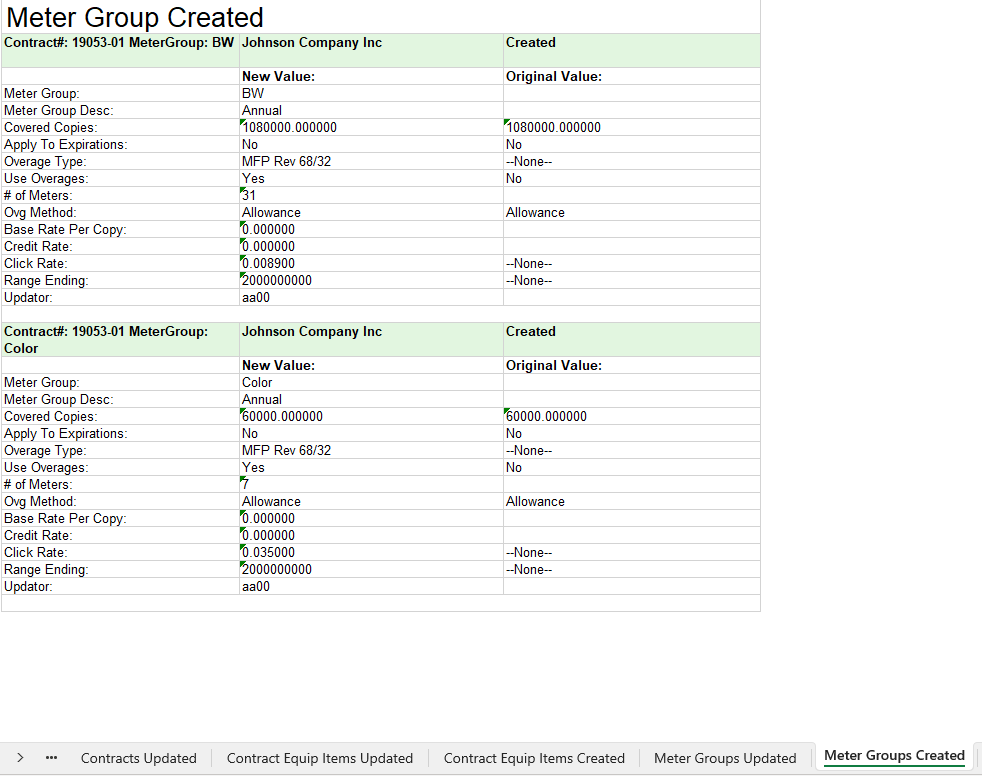982x776 pixels.
Task: Select Color contract header cell 19053-01
Action: (x=120, y=339)
